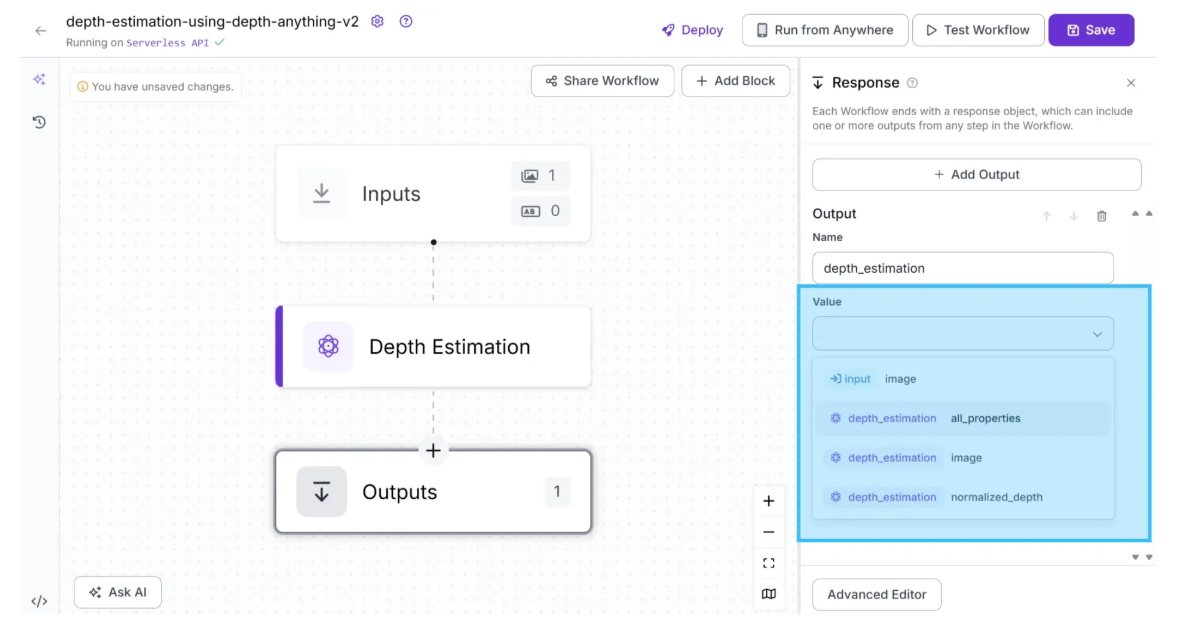Screen dimensions: 1182x630
Task: Open workflow settings gear icon
Action: point(377,22)
